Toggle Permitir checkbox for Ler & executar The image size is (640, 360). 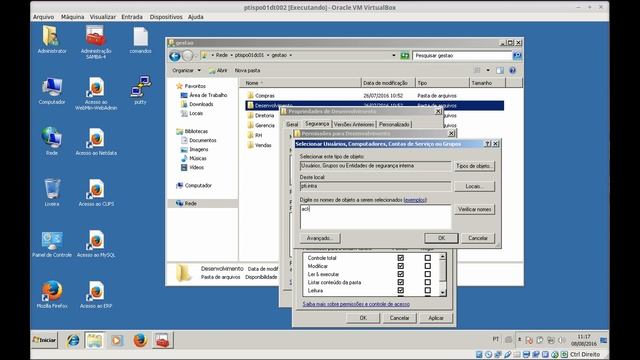point(400,274)
